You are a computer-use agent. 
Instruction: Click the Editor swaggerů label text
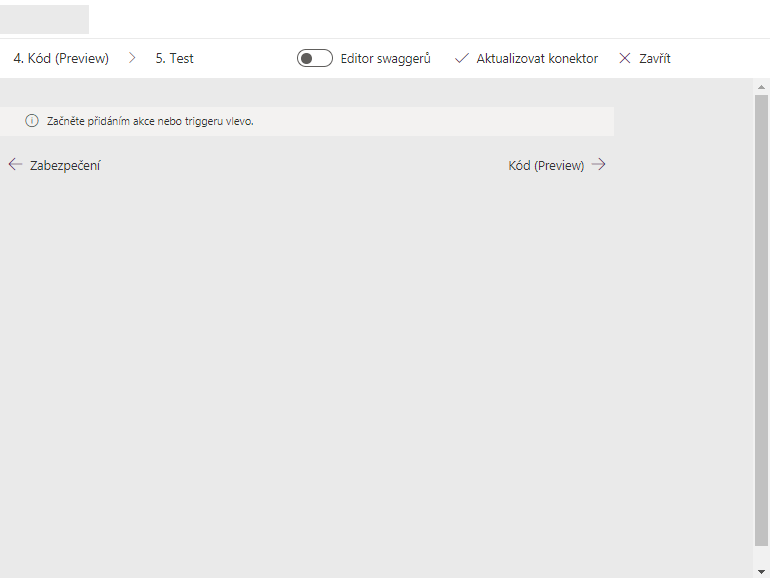(x=385, y=59)
